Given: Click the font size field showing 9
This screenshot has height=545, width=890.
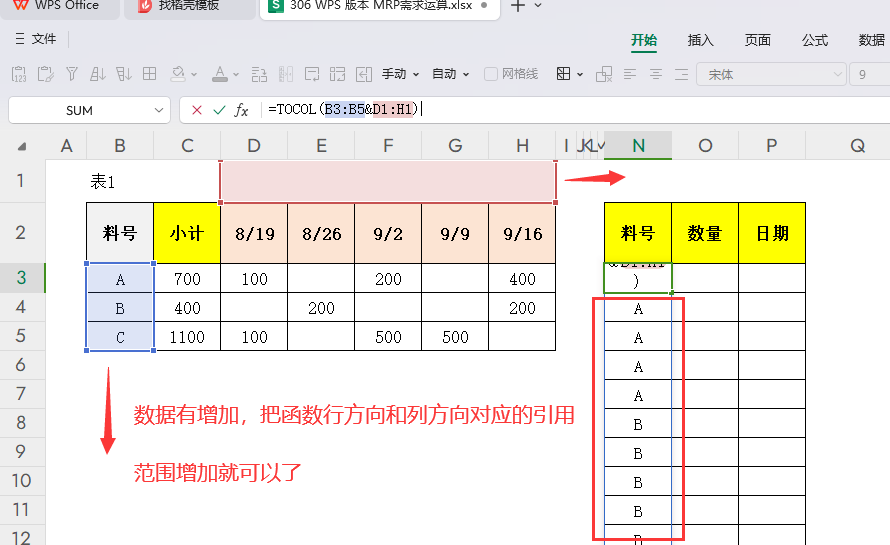Looking at the screenshot, I should (x=870, y=74).
